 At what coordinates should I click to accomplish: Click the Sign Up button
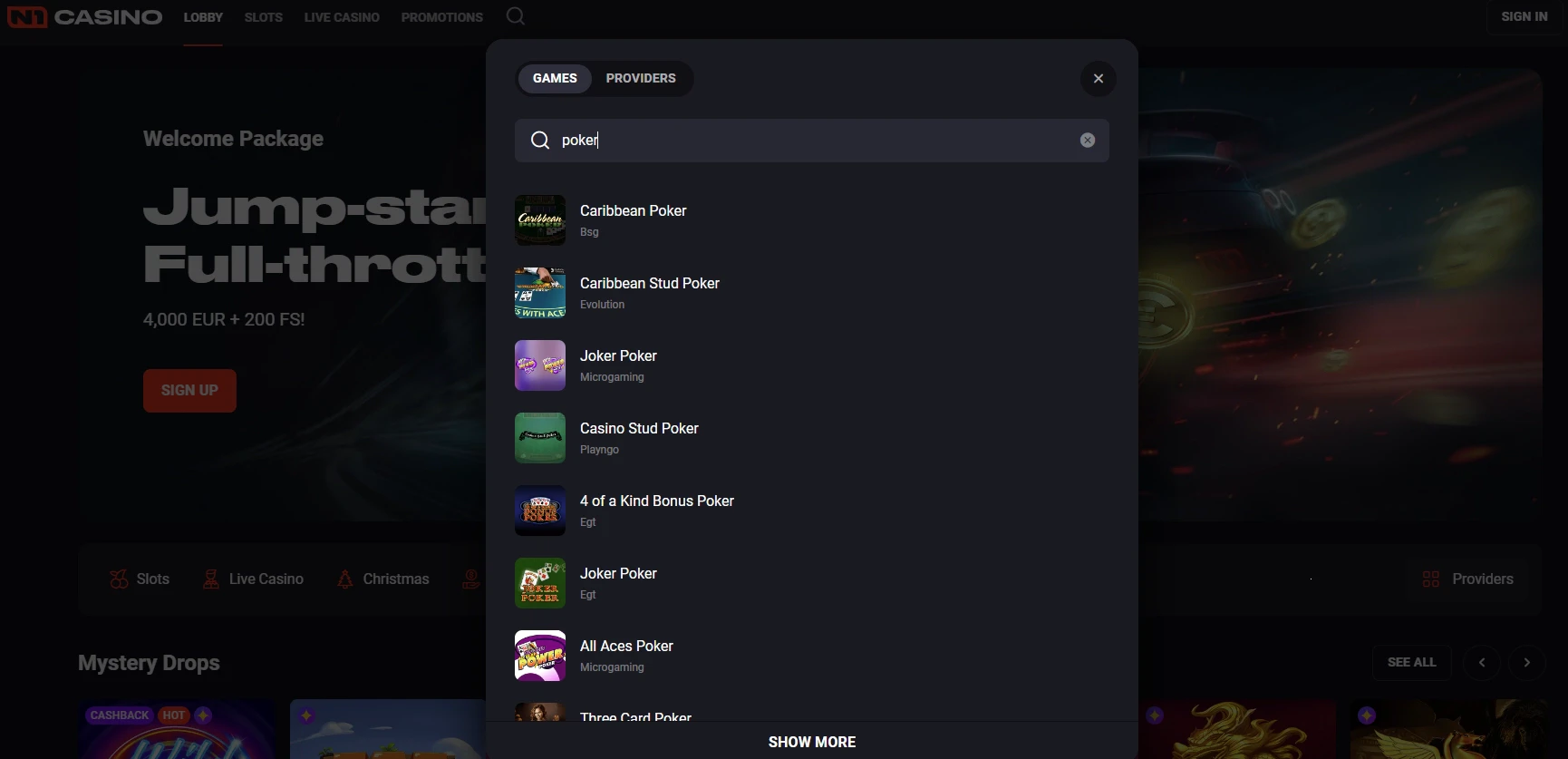coord(189,391)
